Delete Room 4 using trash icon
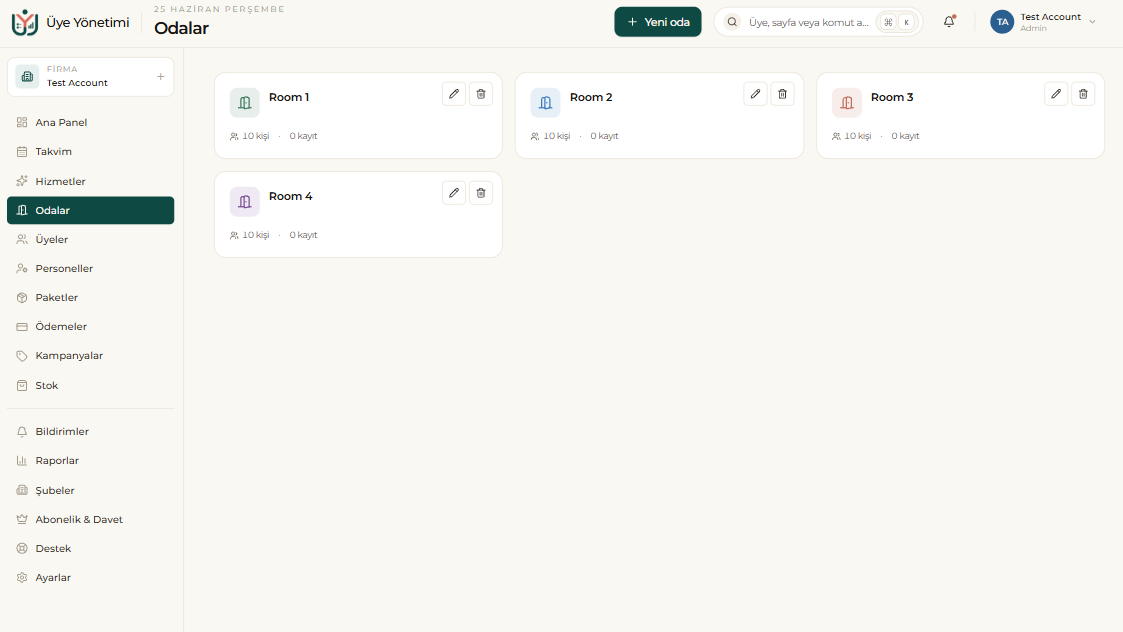This screenshot has height=632, width=1123. pos(481,193)
